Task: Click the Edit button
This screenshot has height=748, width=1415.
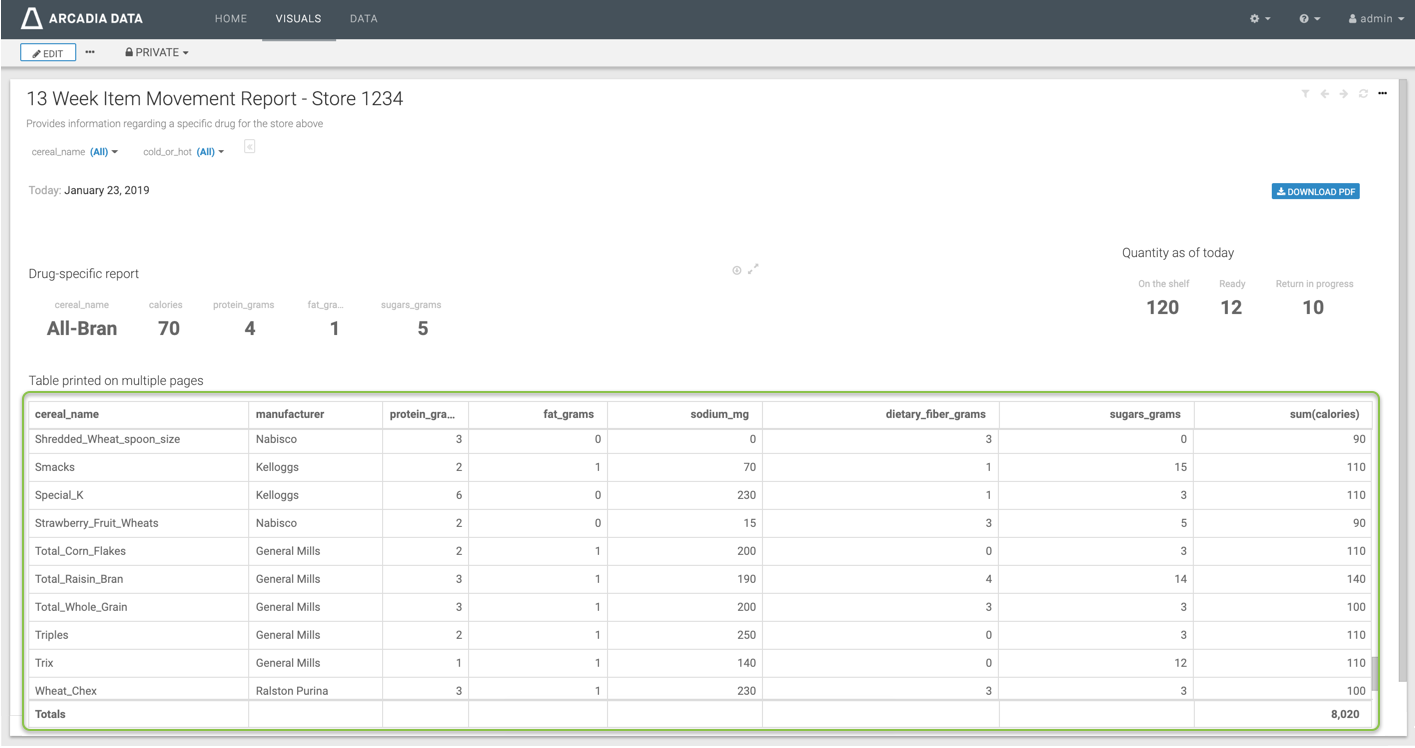Action: (x=48, y=53)
